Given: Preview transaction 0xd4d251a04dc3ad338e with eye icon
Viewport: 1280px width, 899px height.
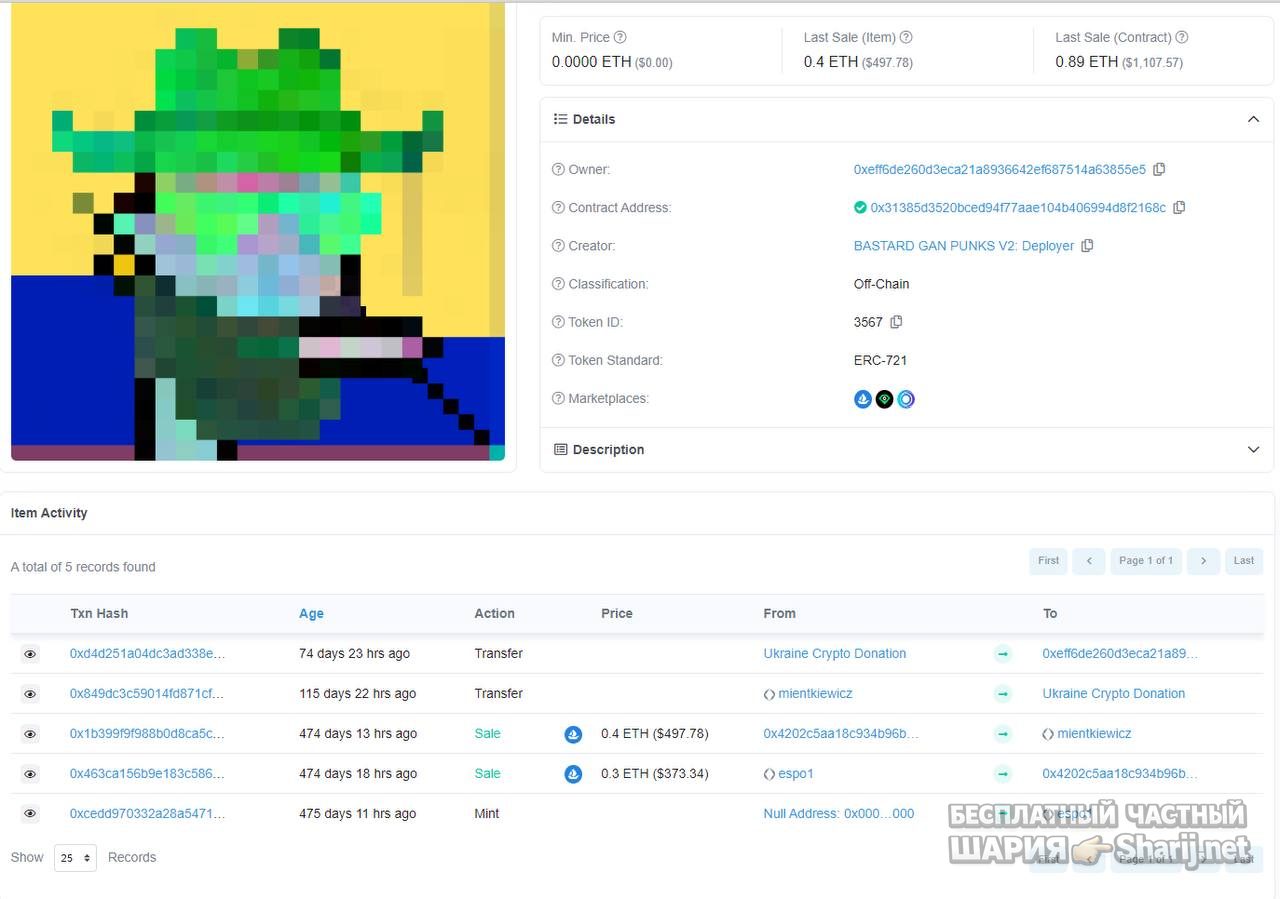Looking at the screenshot, I should [x=30, y=654].
